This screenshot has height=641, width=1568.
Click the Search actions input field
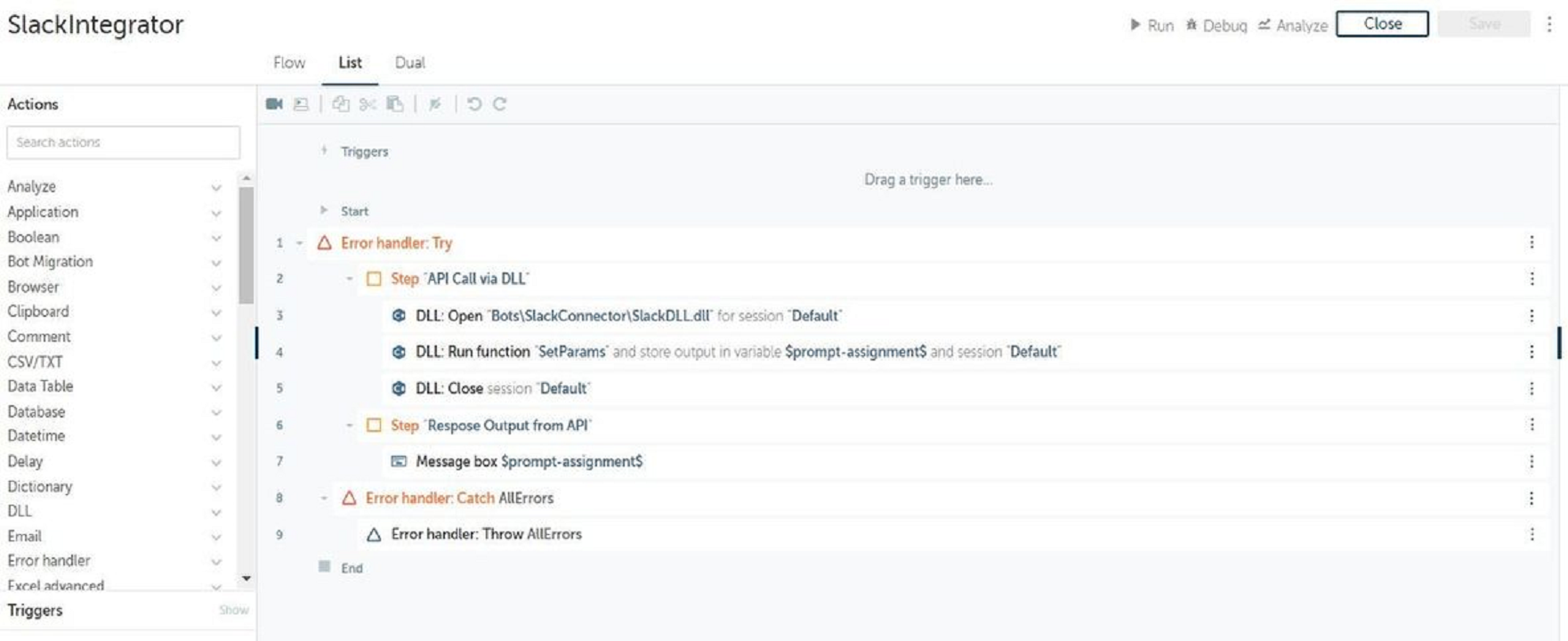tap(123, 142)
